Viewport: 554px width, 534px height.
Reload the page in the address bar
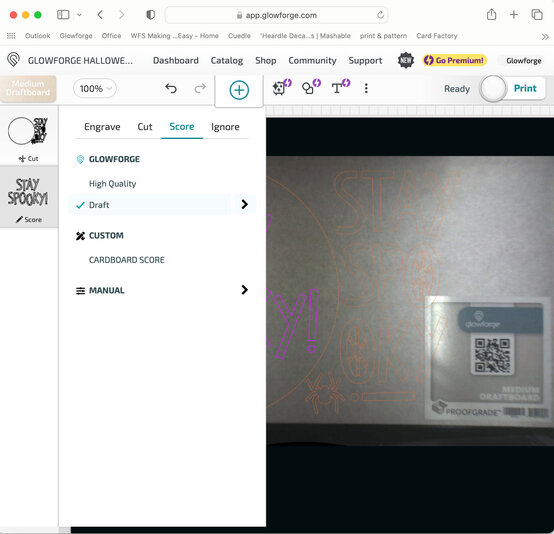click(380, 15)
